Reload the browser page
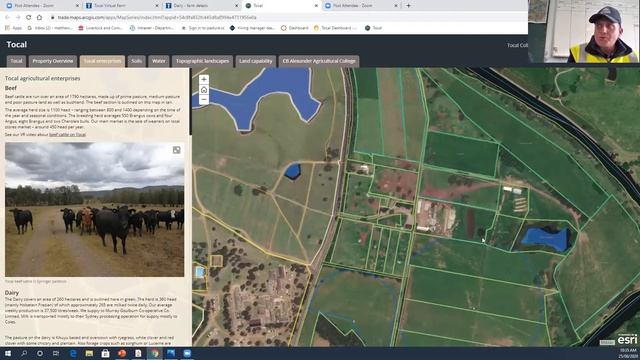 click(29, 17)
